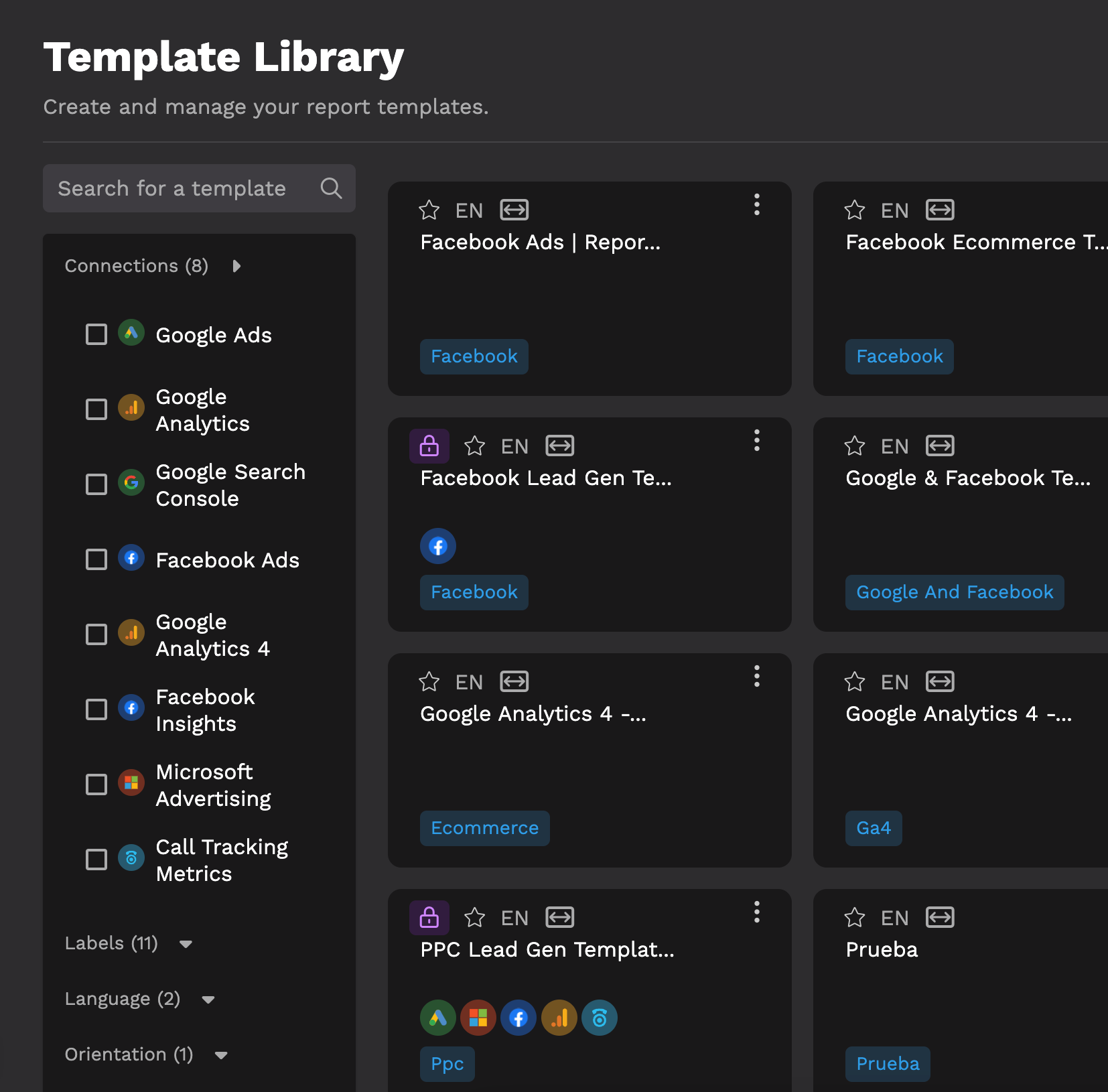Check the Google Analytics connection filter
The width and height of the screenshot is (1108, 1092).
(96, 409)
